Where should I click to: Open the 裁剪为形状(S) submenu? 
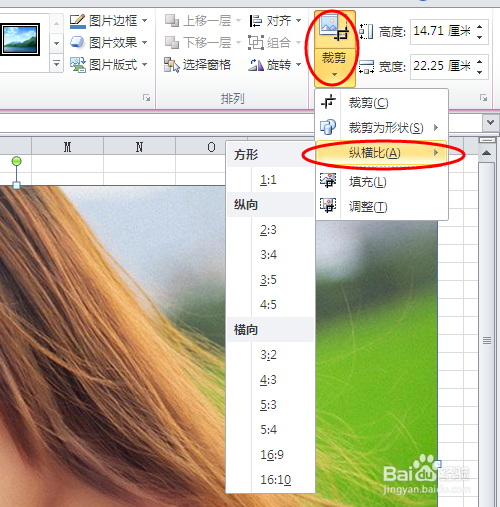[x=382, y=127]
